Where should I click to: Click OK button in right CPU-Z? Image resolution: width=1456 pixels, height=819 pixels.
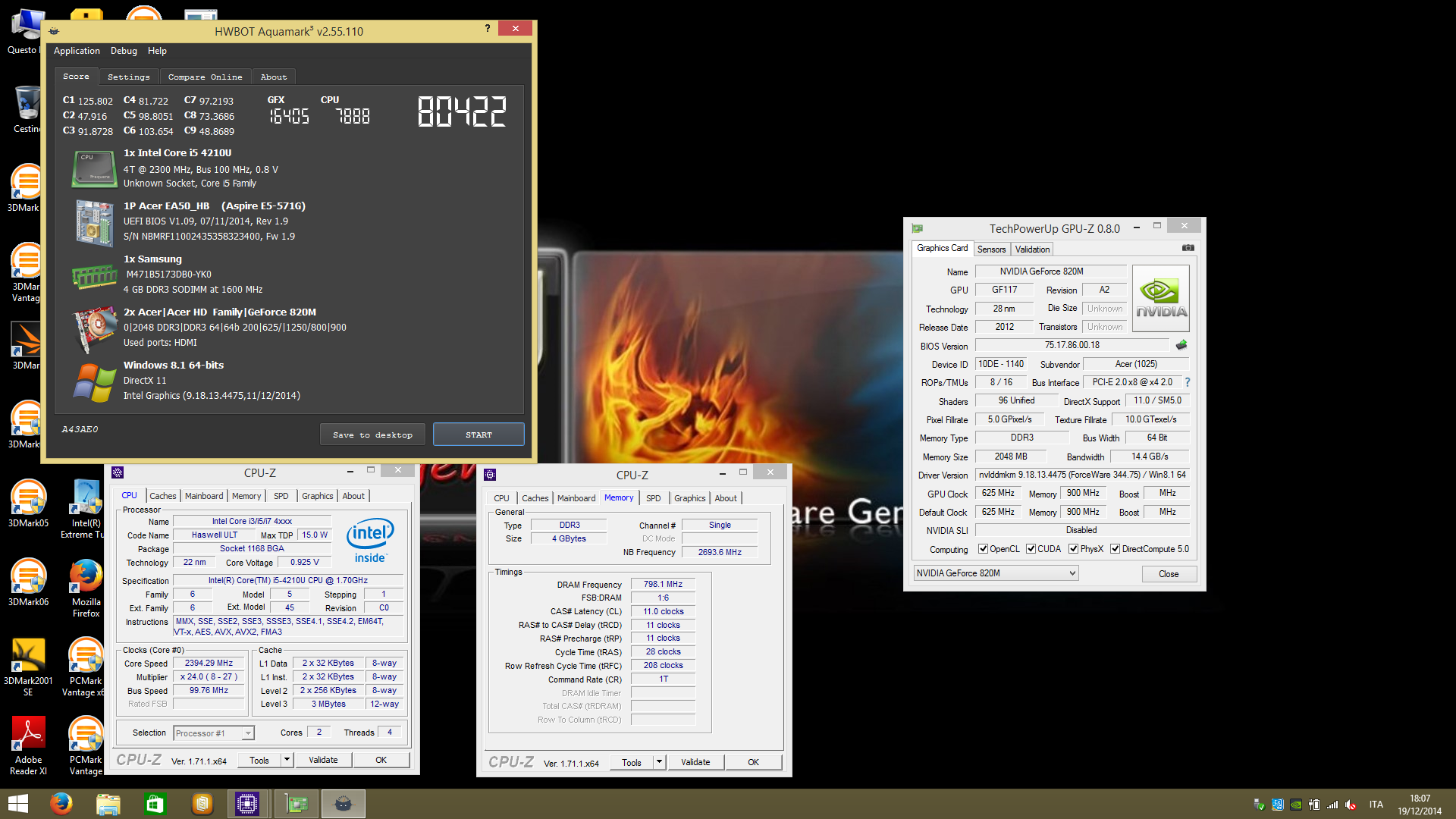[x=753, y=762]
